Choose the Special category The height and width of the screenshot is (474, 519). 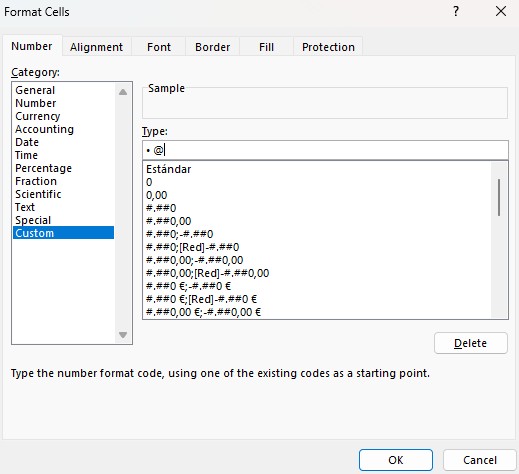click(63, 220)
